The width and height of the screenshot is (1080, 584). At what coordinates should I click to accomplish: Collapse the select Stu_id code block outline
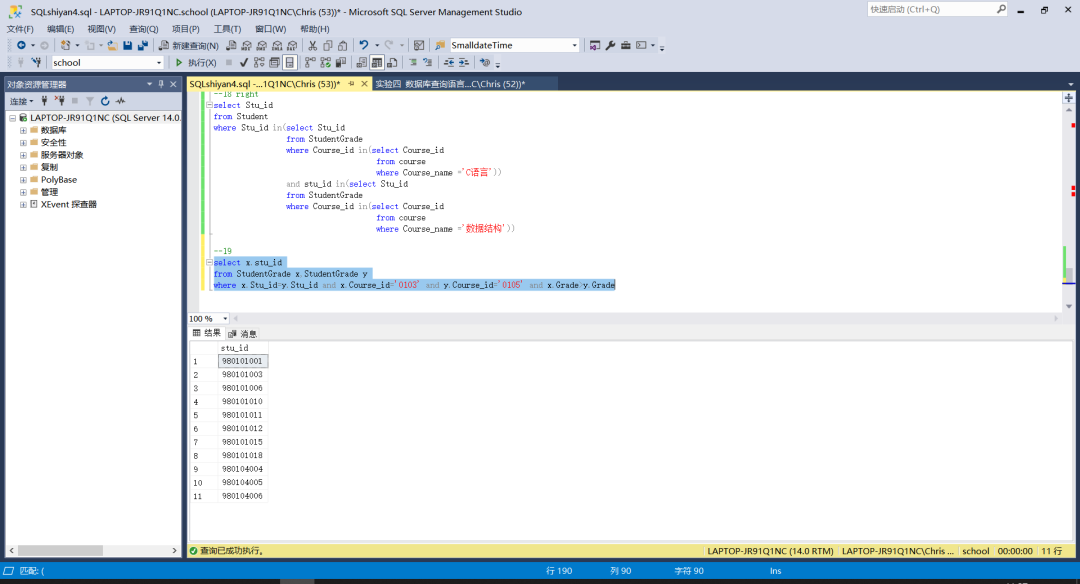pyautogui.click(x=208, y=105)
